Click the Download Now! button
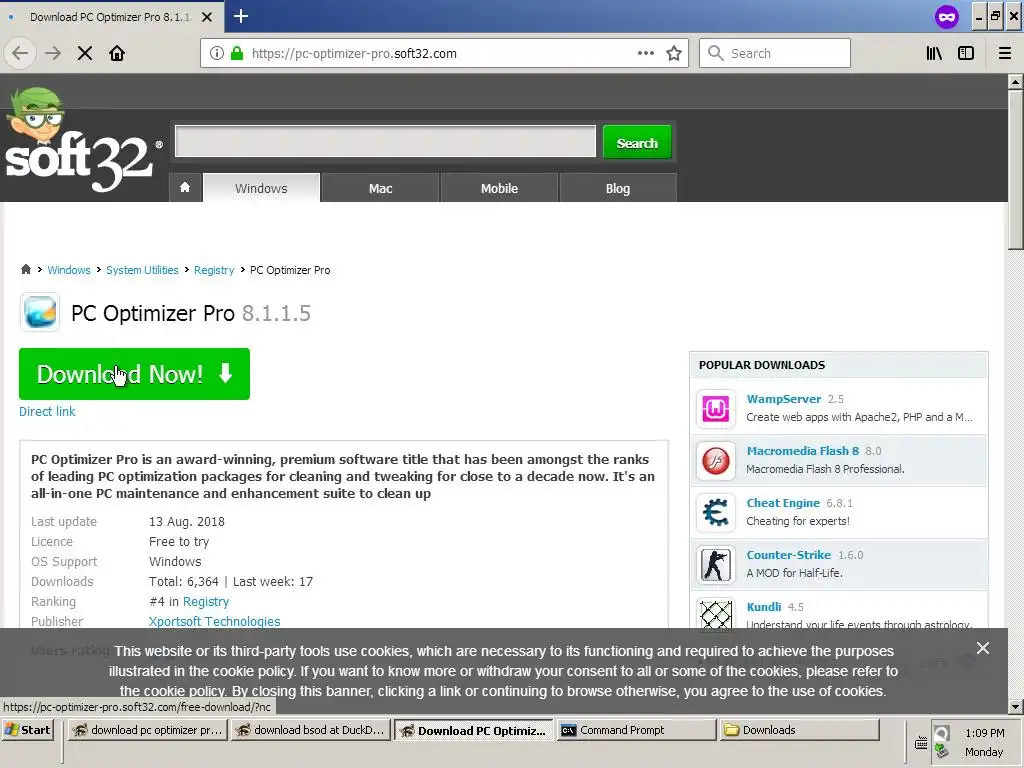 [135, 374]
